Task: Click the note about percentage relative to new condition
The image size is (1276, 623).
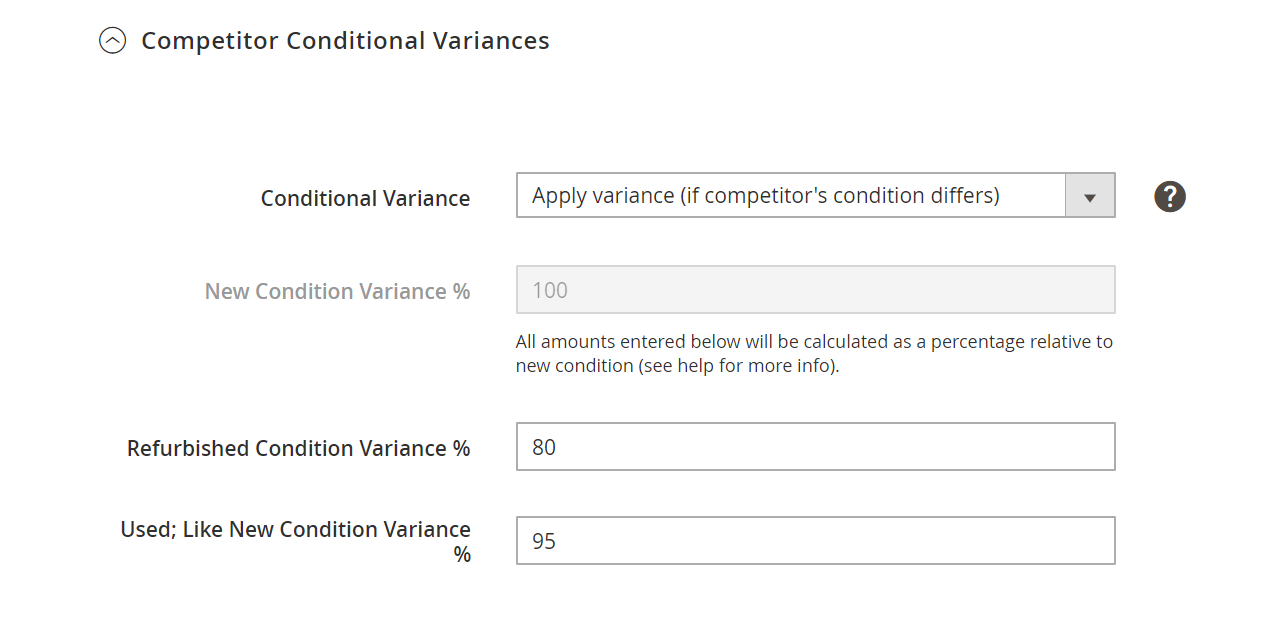Action: coord(814,353)
